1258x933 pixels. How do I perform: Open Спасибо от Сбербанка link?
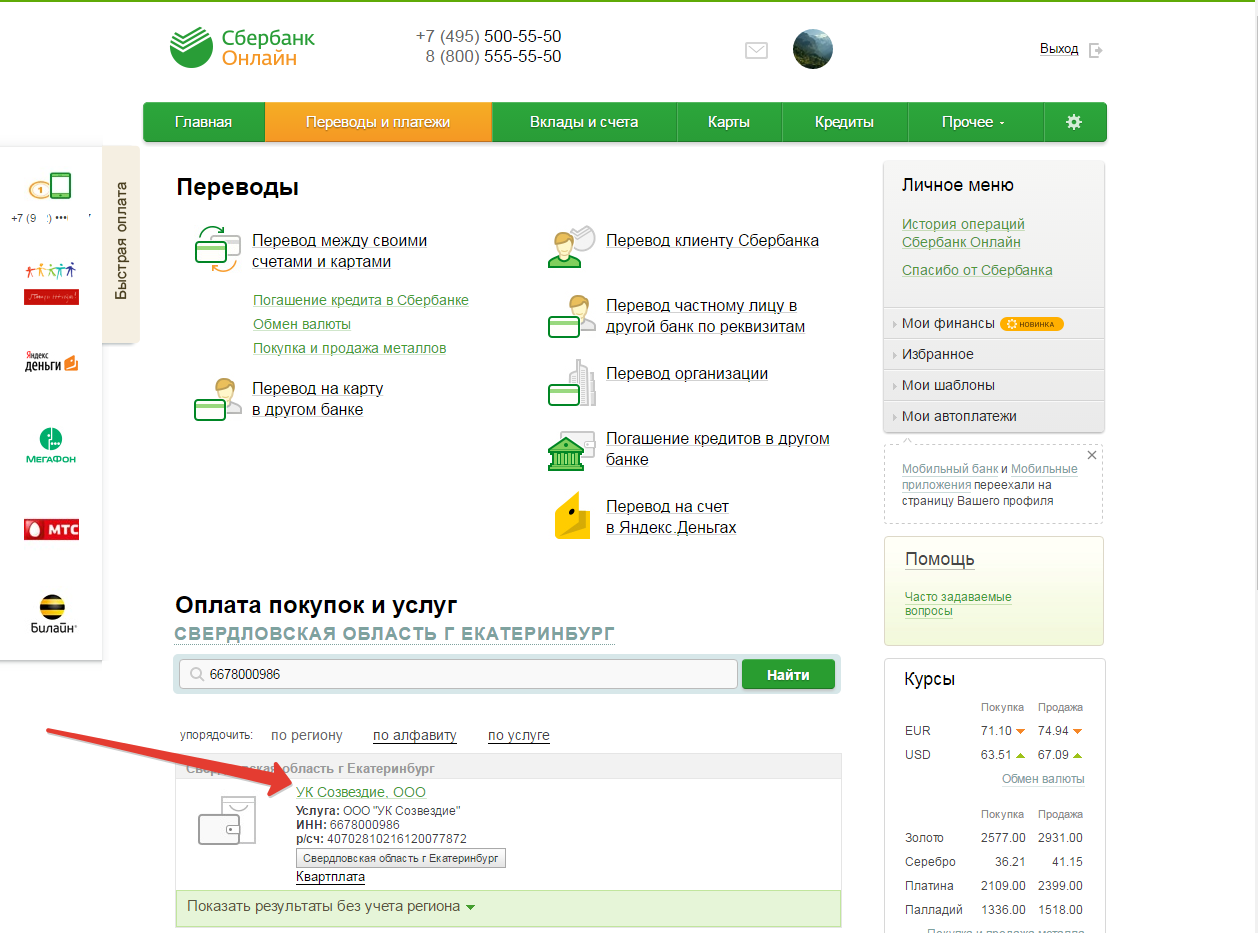pos(977,270)
